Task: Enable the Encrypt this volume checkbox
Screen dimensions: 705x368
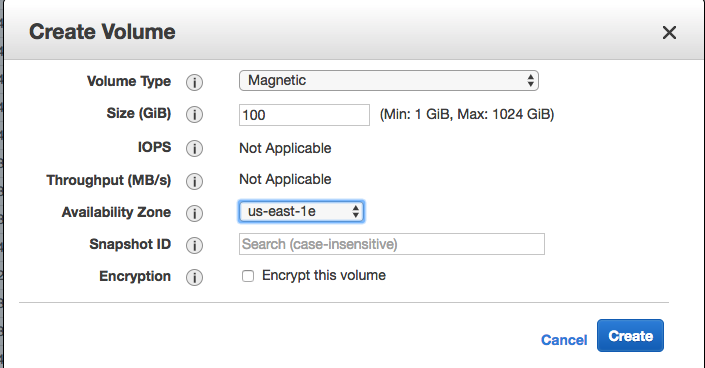Action: 248,276
